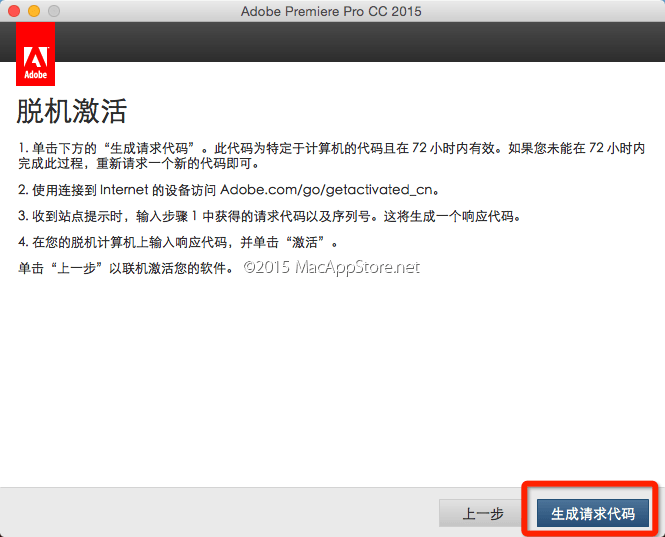The width and height of the screenshot is (665, 537).
Task: Open the Adobe.com/go/getactivated_cn address
Action: [x=328, y=189]
